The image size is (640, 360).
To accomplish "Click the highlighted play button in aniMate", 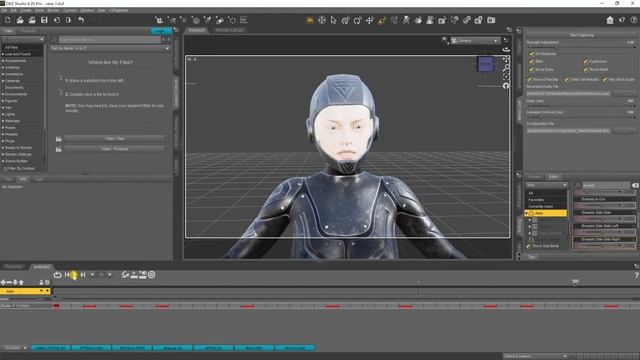I will pyautogui.click(x=74, y=275).
